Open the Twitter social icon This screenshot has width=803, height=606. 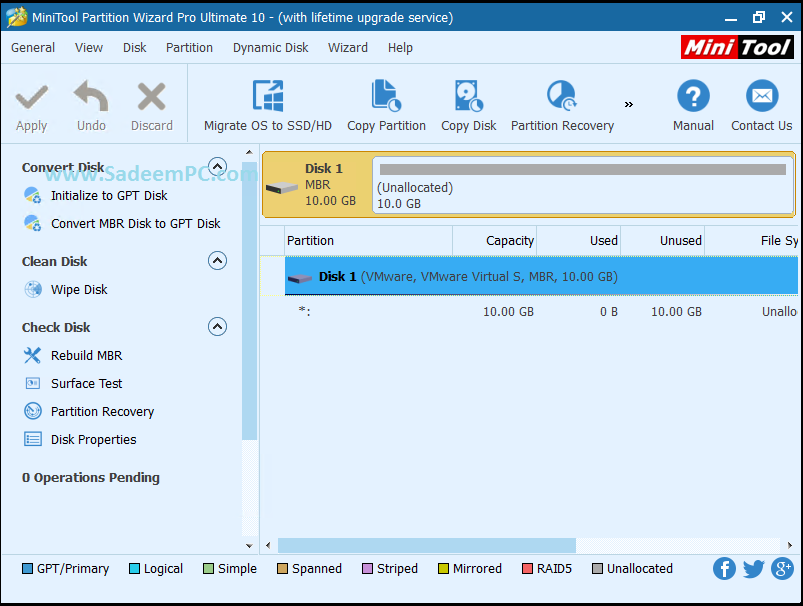pos(753,569)
